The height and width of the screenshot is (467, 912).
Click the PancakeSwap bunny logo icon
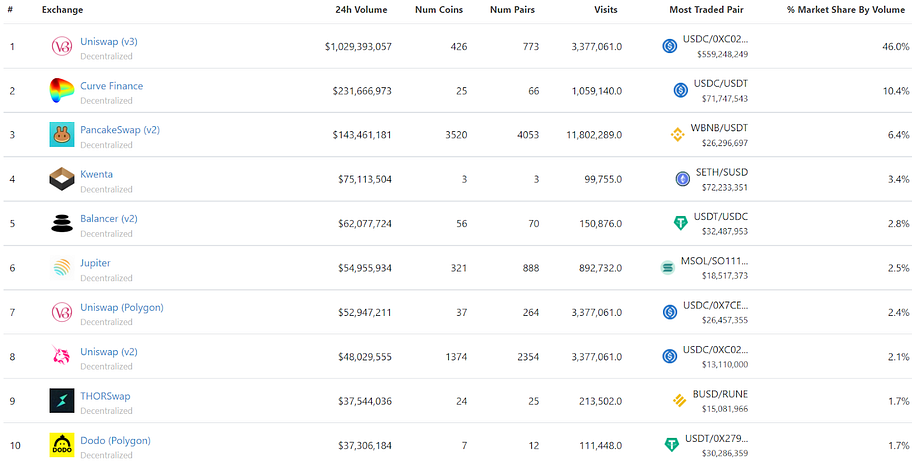click(x=62, y=135)
